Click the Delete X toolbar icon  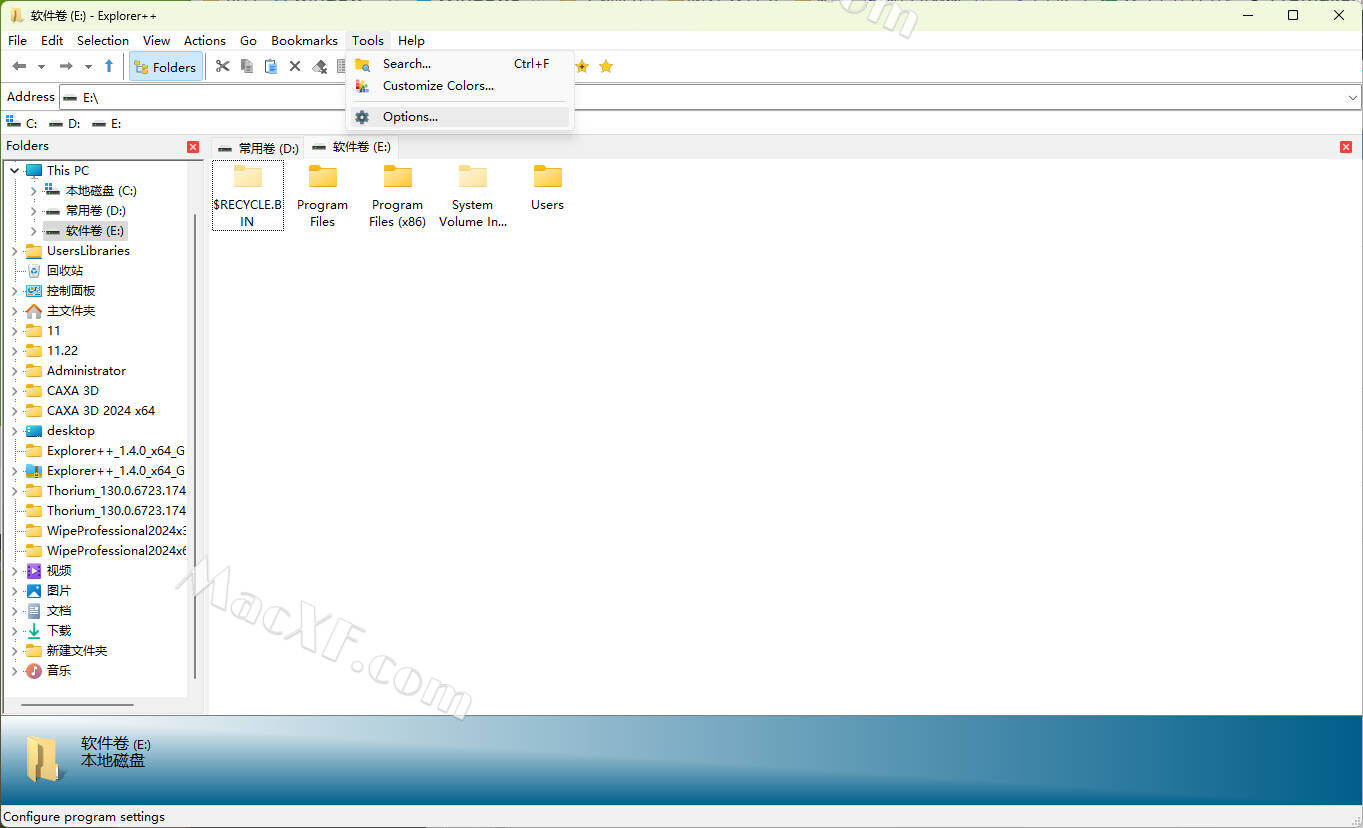[x=295, y=66]
